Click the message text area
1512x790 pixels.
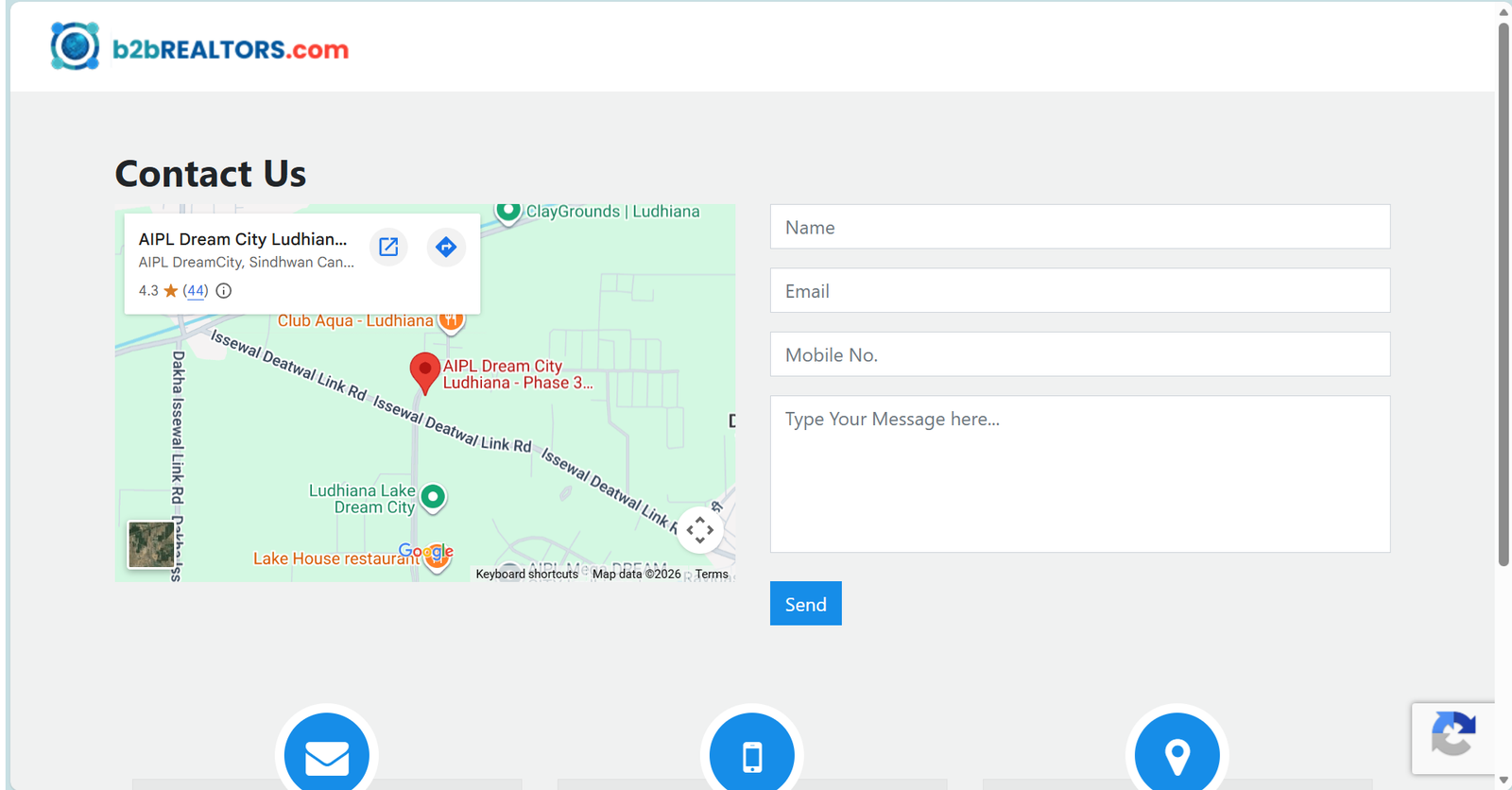pos(1079,474)
